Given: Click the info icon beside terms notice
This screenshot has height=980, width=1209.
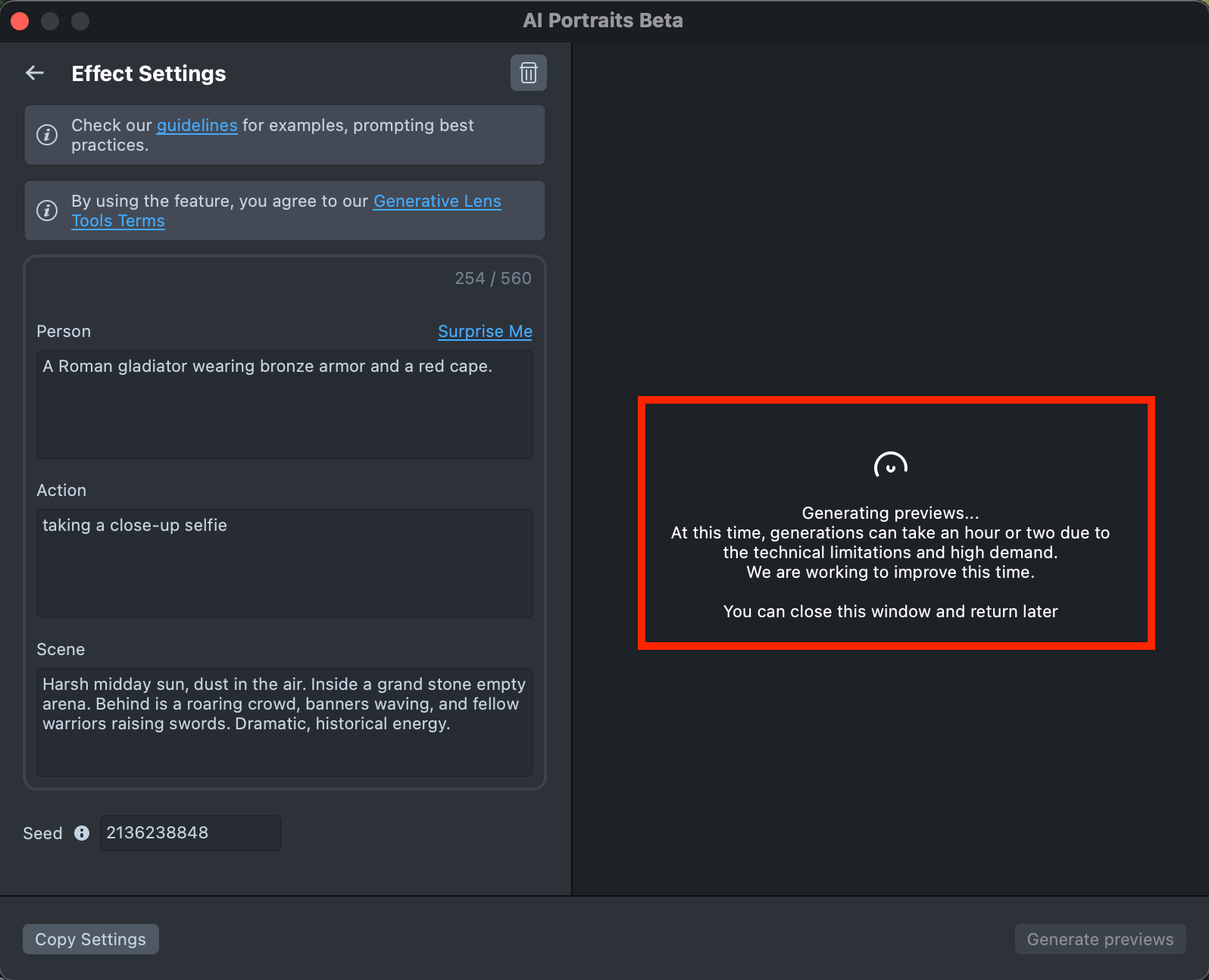Looking at the screenshot, I should pyautogui.click(x=47, y=211).
